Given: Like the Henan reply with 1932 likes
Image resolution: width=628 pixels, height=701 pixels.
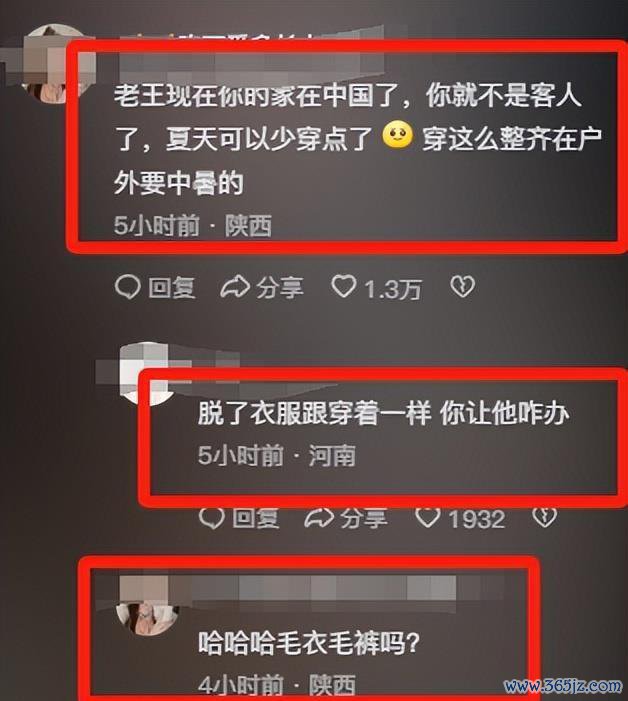Looking at the screenshot, I should pos(427,517).
